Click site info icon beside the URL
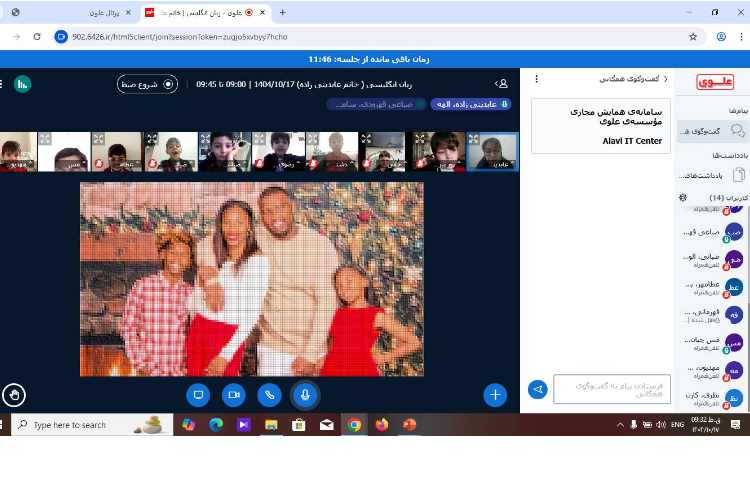750x480 pixels. (x=61, y=36)
